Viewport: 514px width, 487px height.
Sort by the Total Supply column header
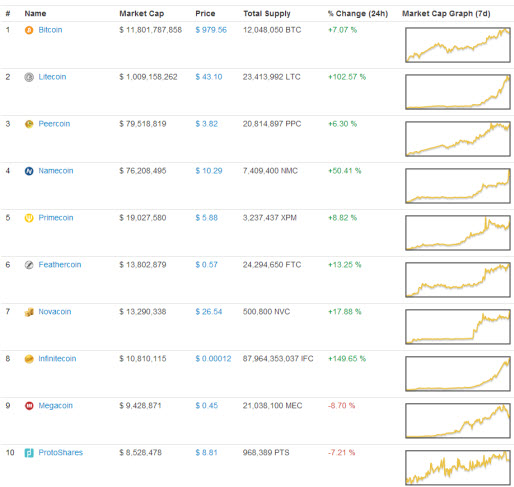[267, 14]
